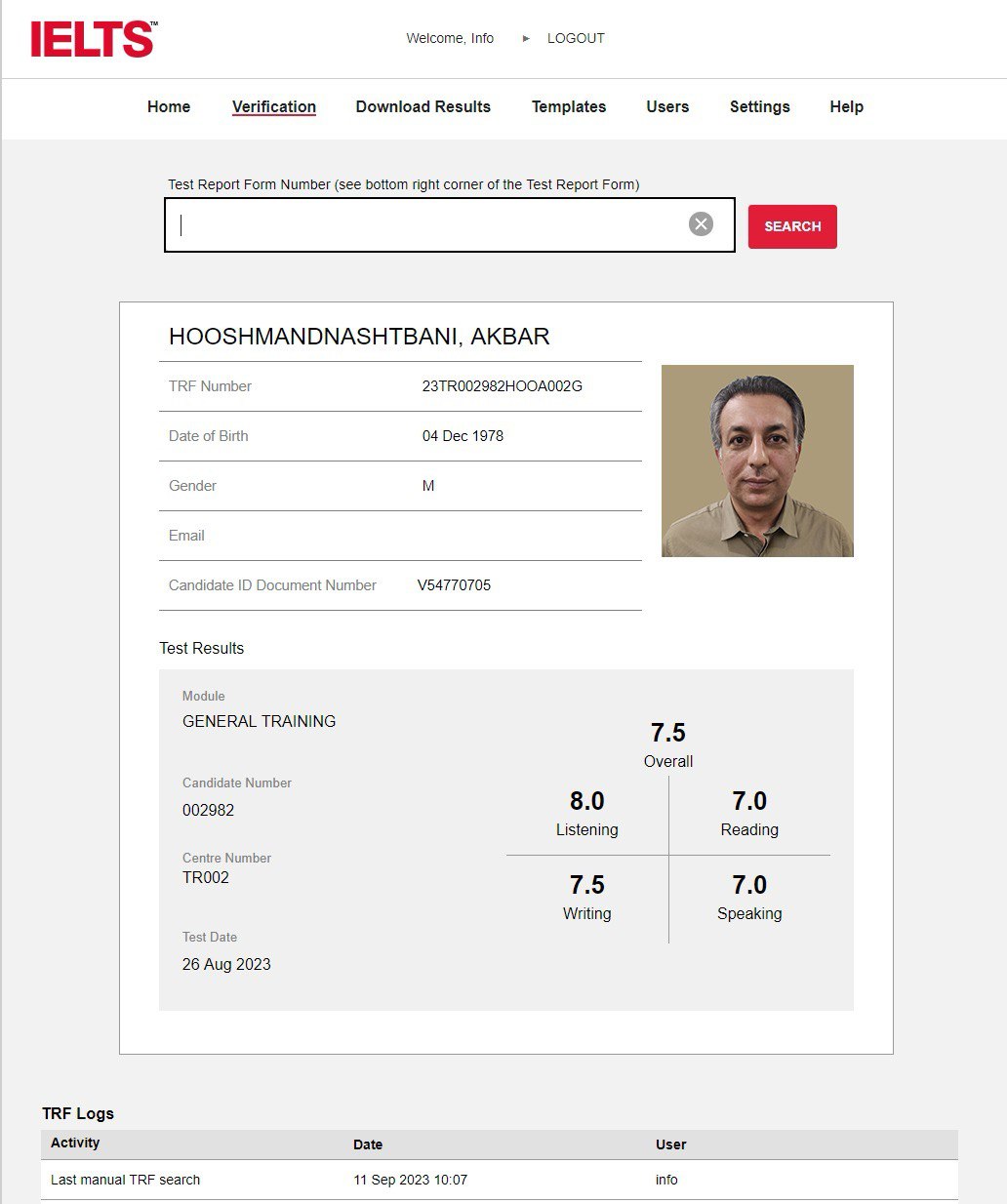Click the arrow icon beside LOGOUT
1007x1204 pixels.
tap(526, 39)
